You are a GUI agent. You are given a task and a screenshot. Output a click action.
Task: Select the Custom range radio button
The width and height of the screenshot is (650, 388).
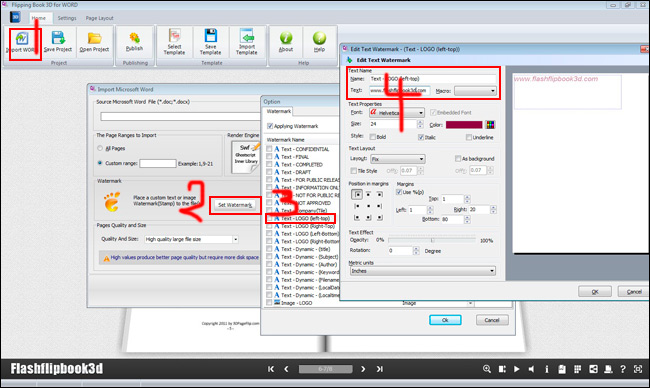100,163
